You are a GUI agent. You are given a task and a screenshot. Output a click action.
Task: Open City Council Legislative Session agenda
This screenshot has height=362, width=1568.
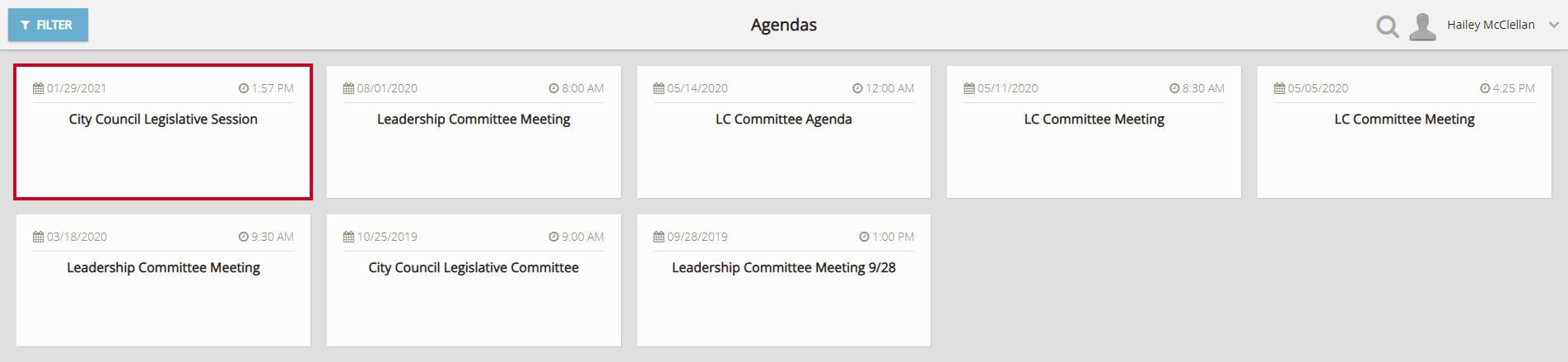(163, 132)
